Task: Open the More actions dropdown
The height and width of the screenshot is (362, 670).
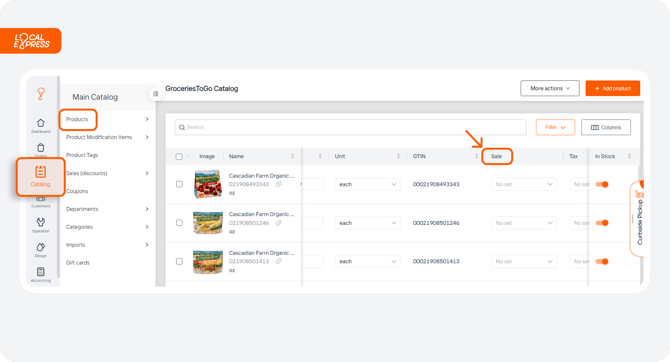Action: pos(550,88)
